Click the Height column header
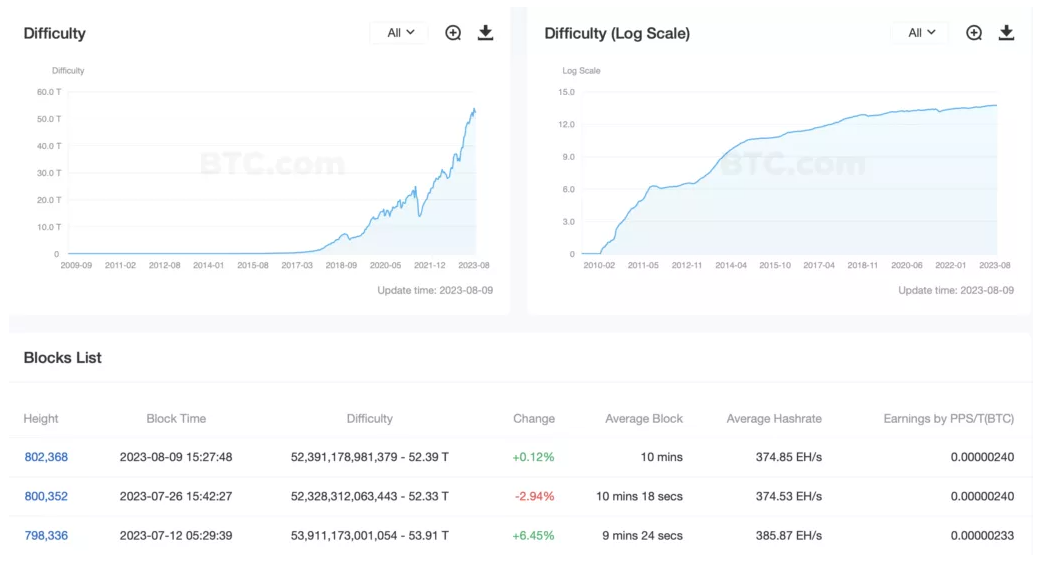The width and height of the screenshot is (1041, 563). click(x=41, y=419)
